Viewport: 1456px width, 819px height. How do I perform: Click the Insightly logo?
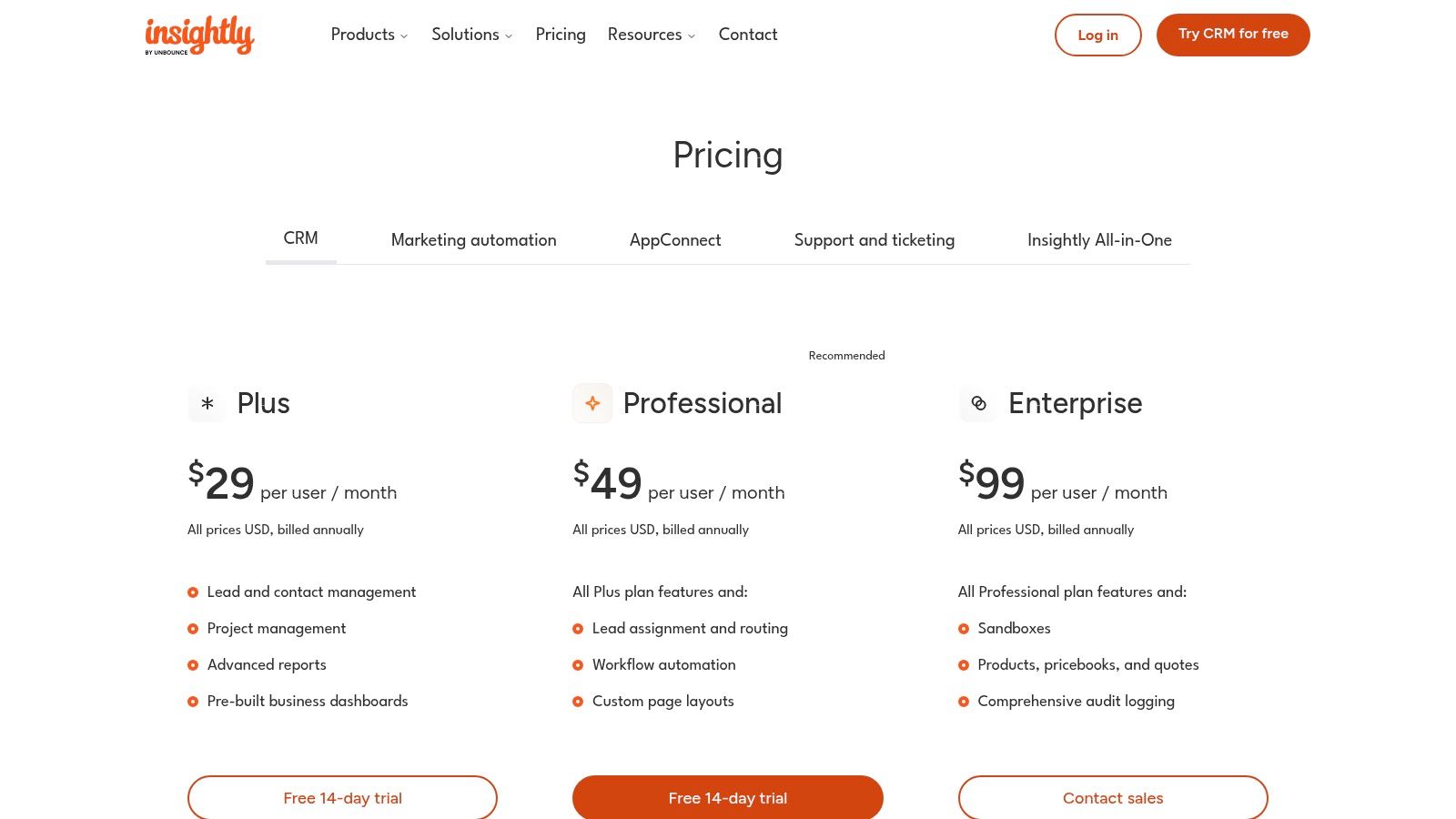click(199, 35)
